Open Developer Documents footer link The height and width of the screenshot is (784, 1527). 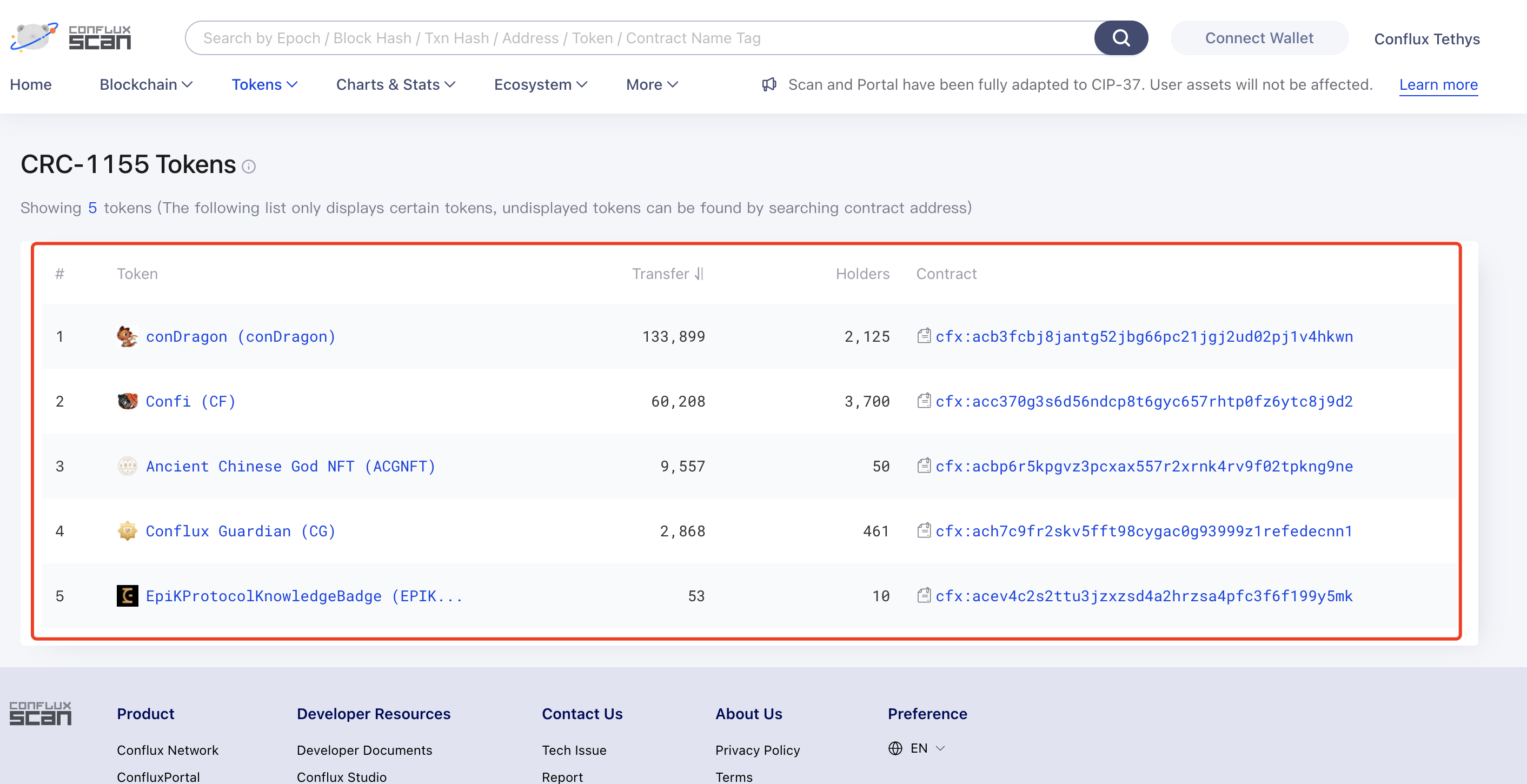pos(364,750)
